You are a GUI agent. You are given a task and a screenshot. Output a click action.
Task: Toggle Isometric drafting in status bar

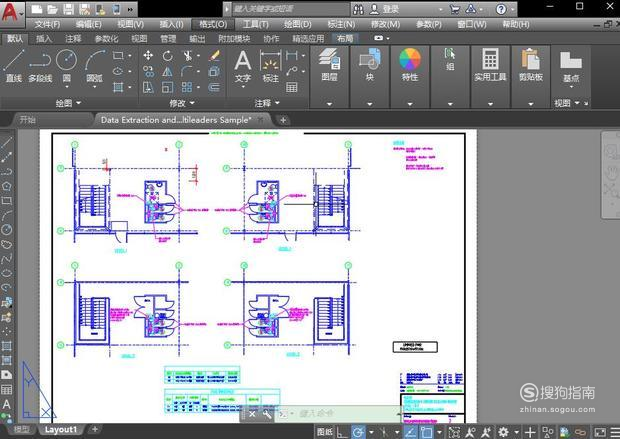click(384, 432)
